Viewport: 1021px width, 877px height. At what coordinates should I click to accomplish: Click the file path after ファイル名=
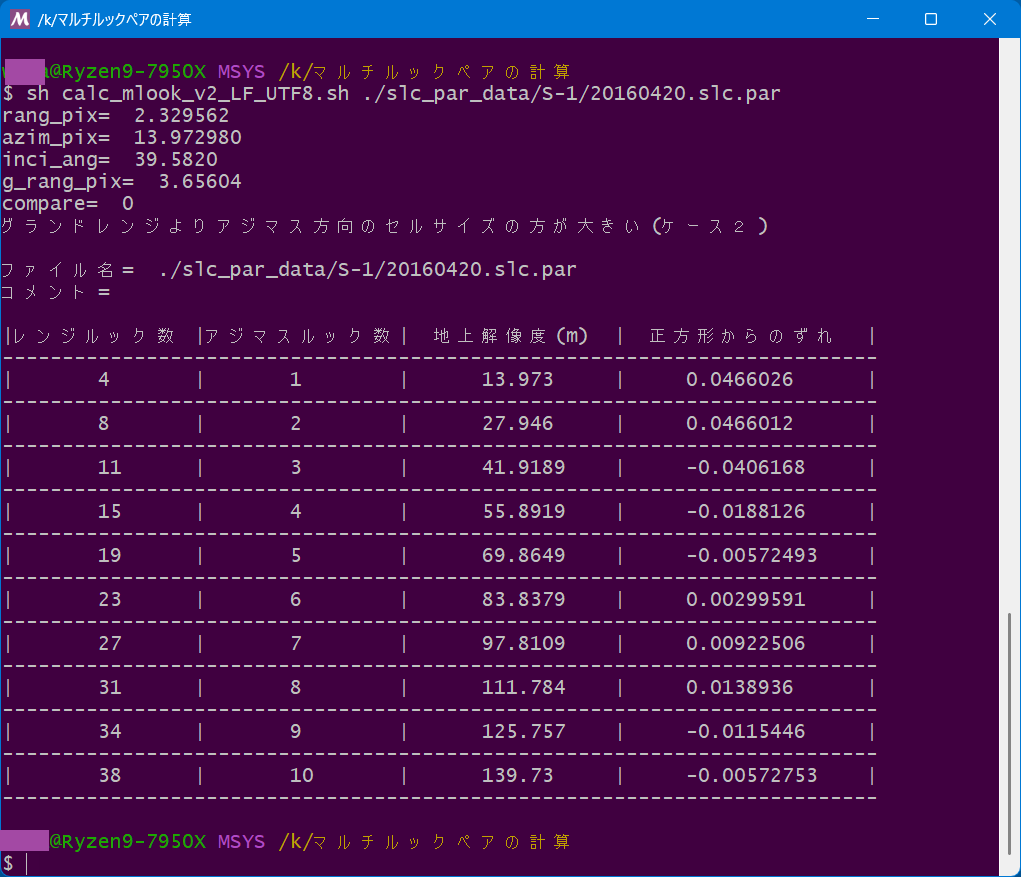pyautogui.click(x=368, y=270)
